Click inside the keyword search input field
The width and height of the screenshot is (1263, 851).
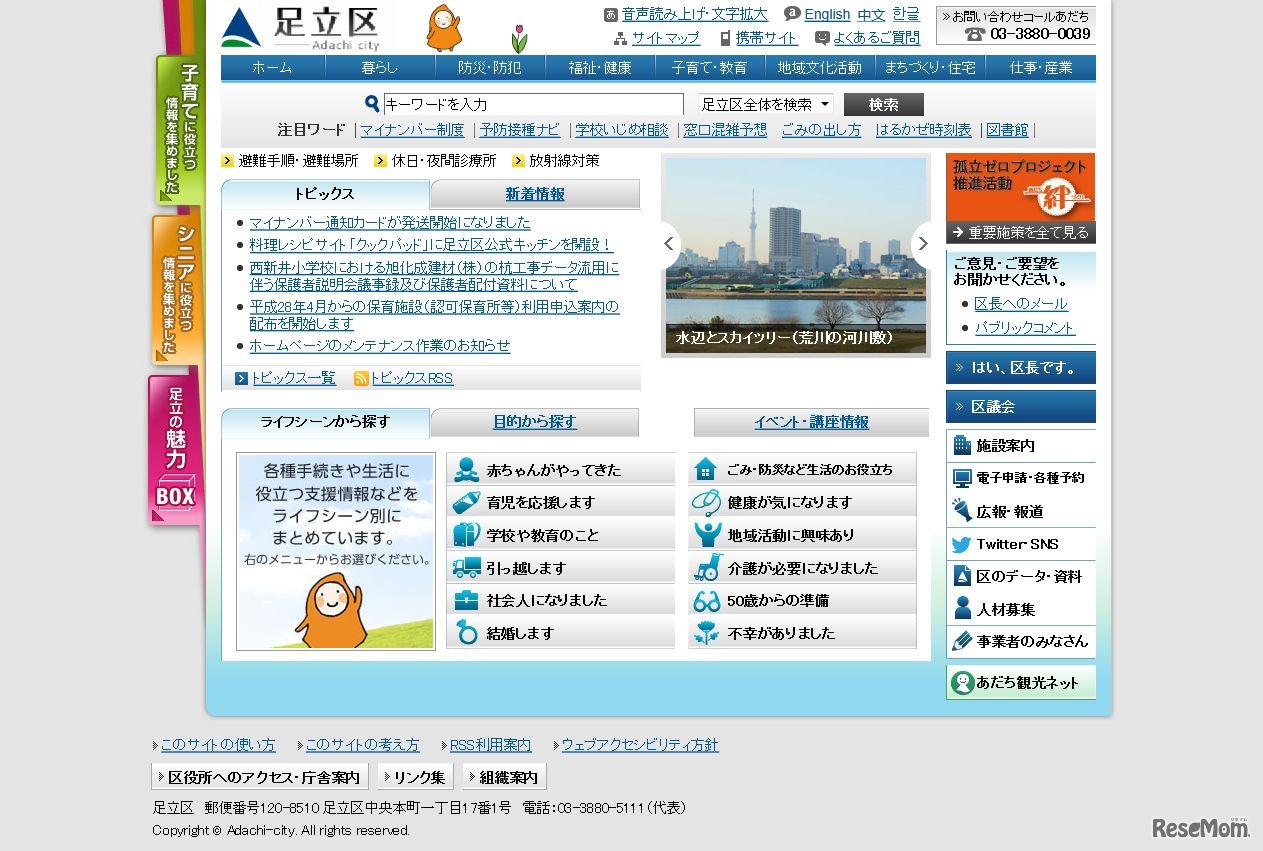[530, 103]
